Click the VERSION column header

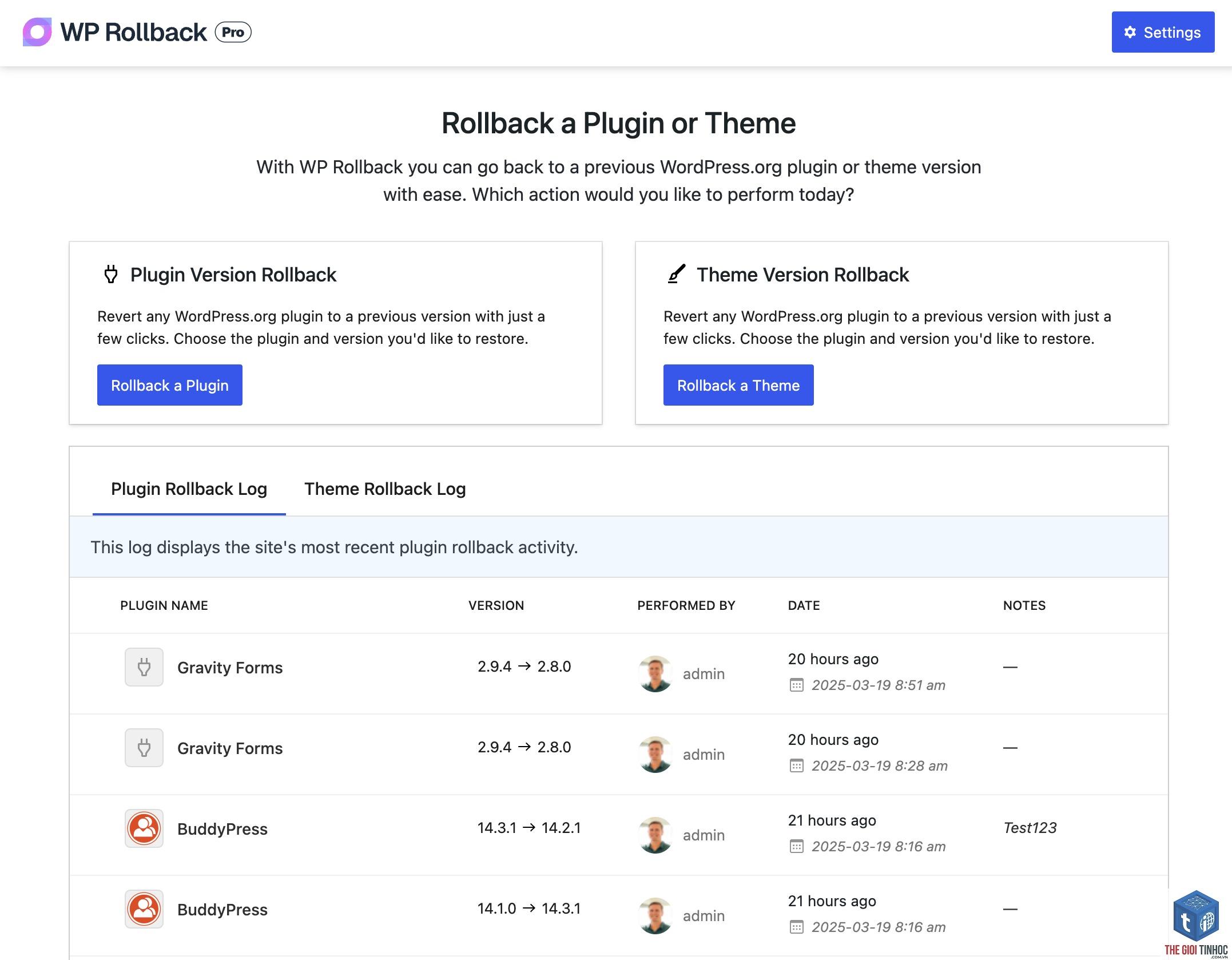496,605
